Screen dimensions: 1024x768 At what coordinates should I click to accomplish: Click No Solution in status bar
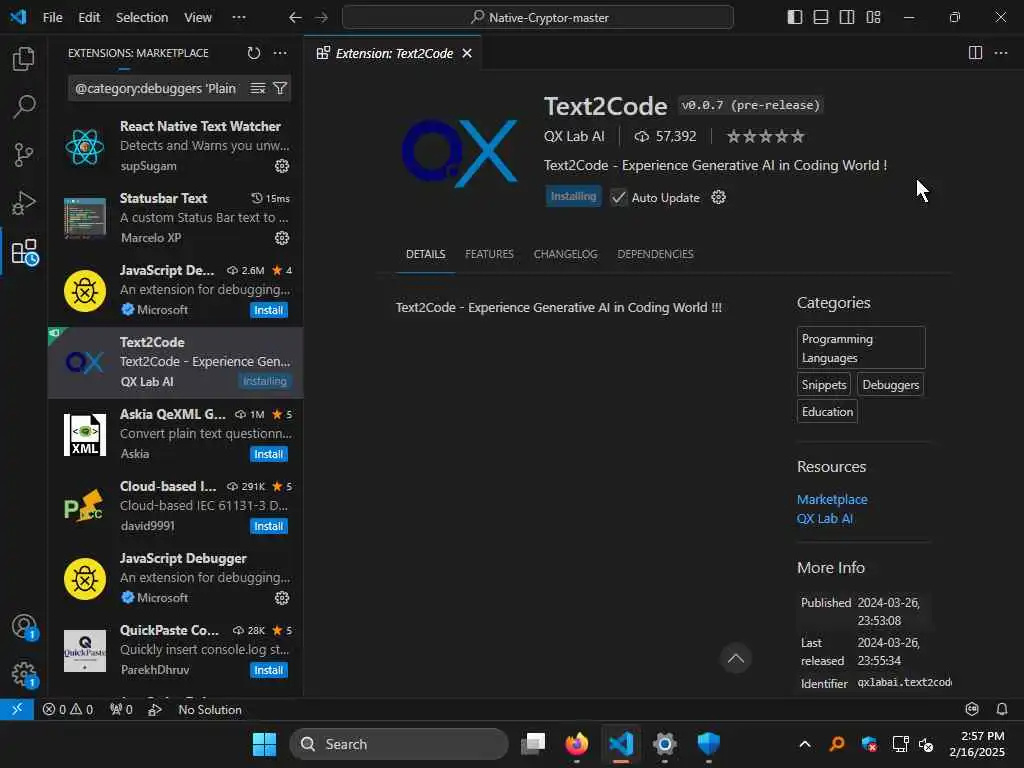coord(210,709)
